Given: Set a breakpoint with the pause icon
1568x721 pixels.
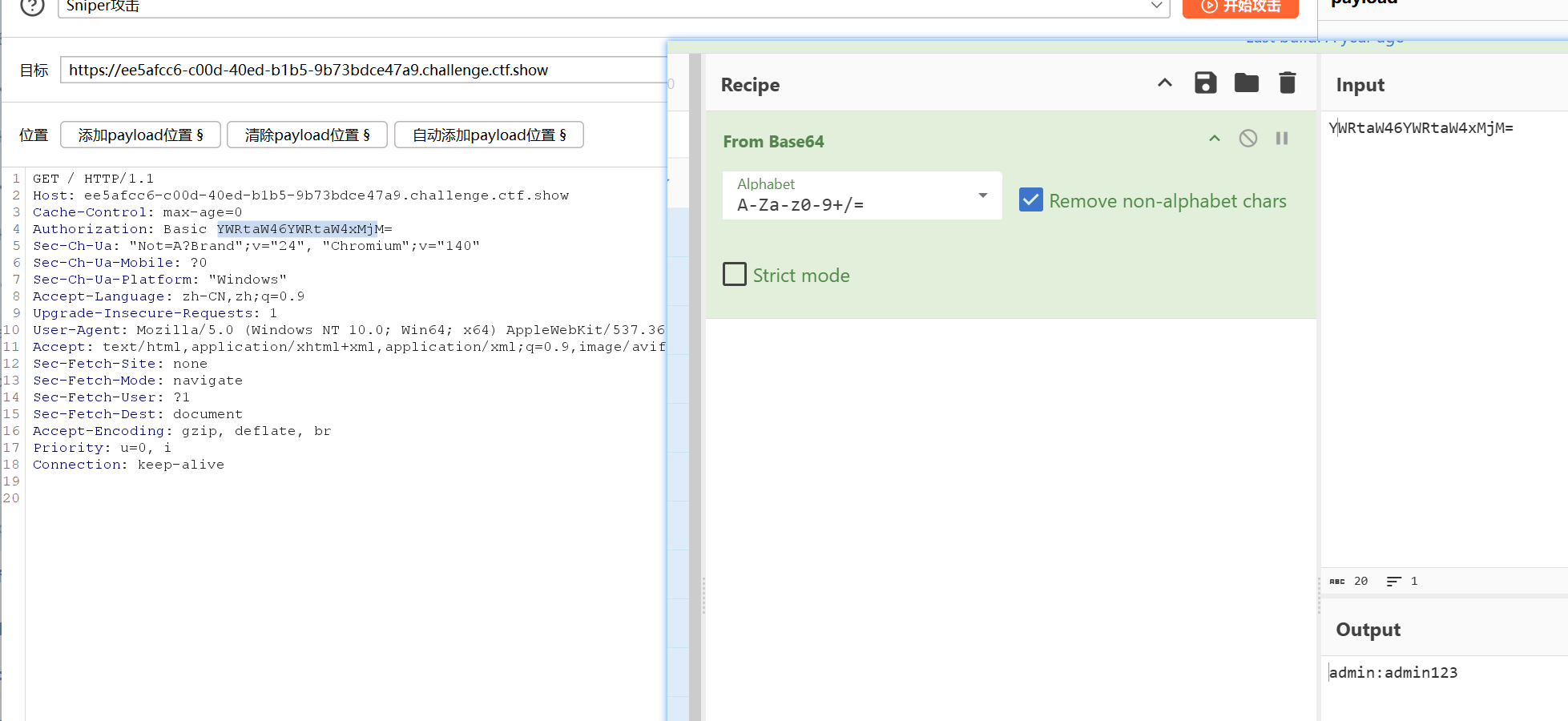Looking at the screenshot, I should point(1281,139).
